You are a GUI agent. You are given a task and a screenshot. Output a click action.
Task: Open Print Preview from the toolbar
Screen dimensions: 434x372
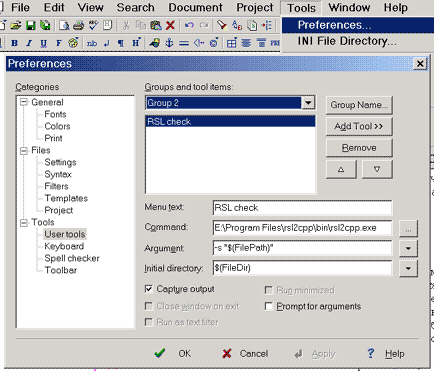tap(64, 25)
